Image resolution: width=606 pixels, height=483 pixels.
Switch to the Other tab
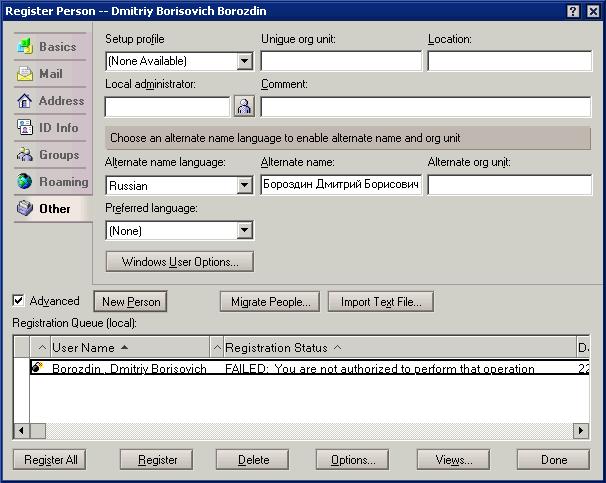(52, 209)
